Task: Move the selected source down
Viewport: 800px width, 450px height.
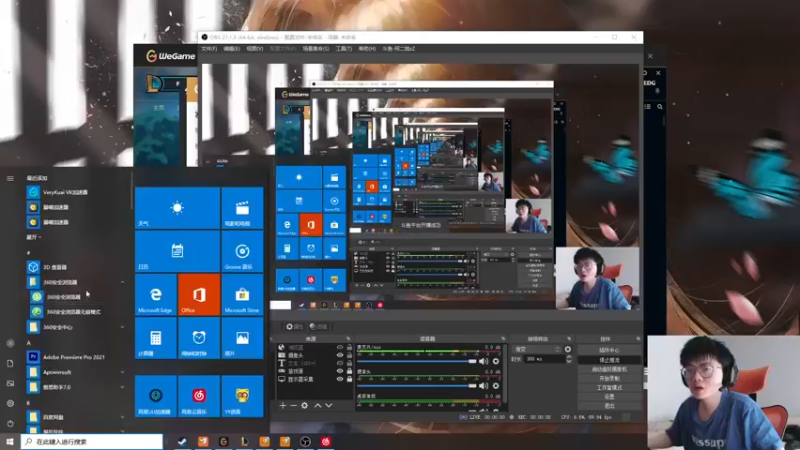Action: click(x=329, y=406)
